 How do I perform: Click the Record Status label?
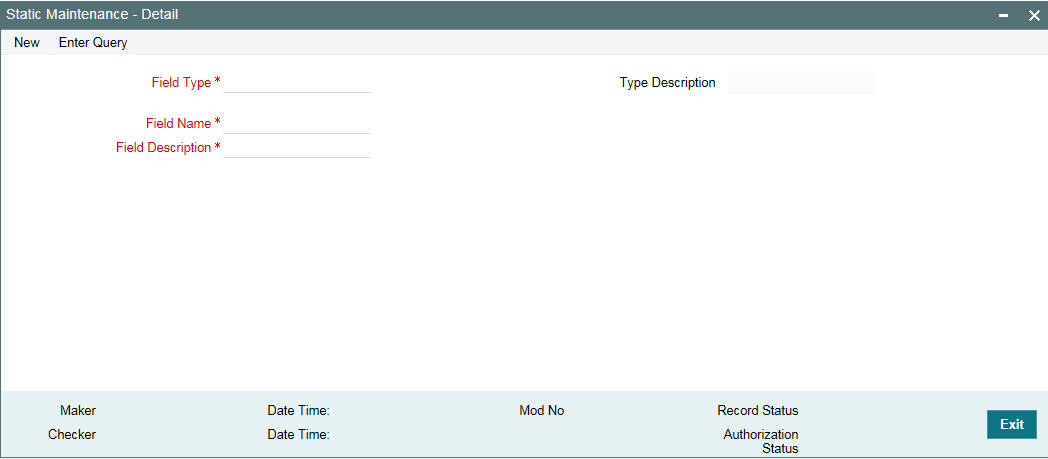point(758,410)
